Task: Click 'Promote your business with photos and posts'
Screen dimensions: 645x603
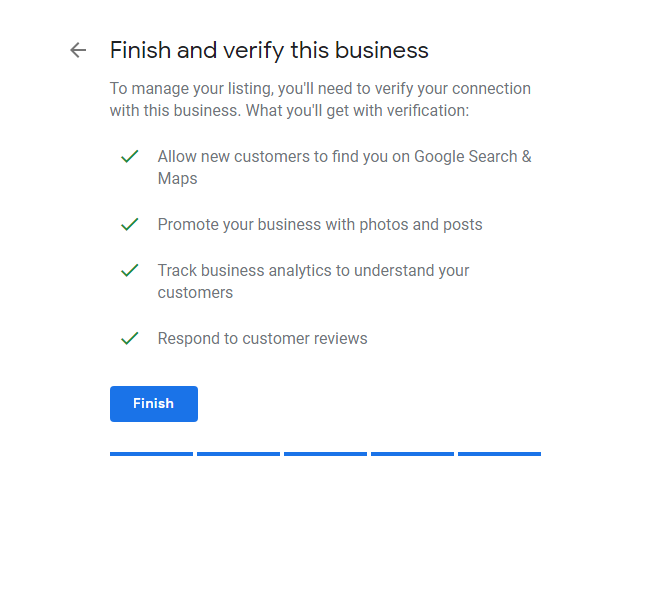Action: pyautogui.click(x=320, y=225)
